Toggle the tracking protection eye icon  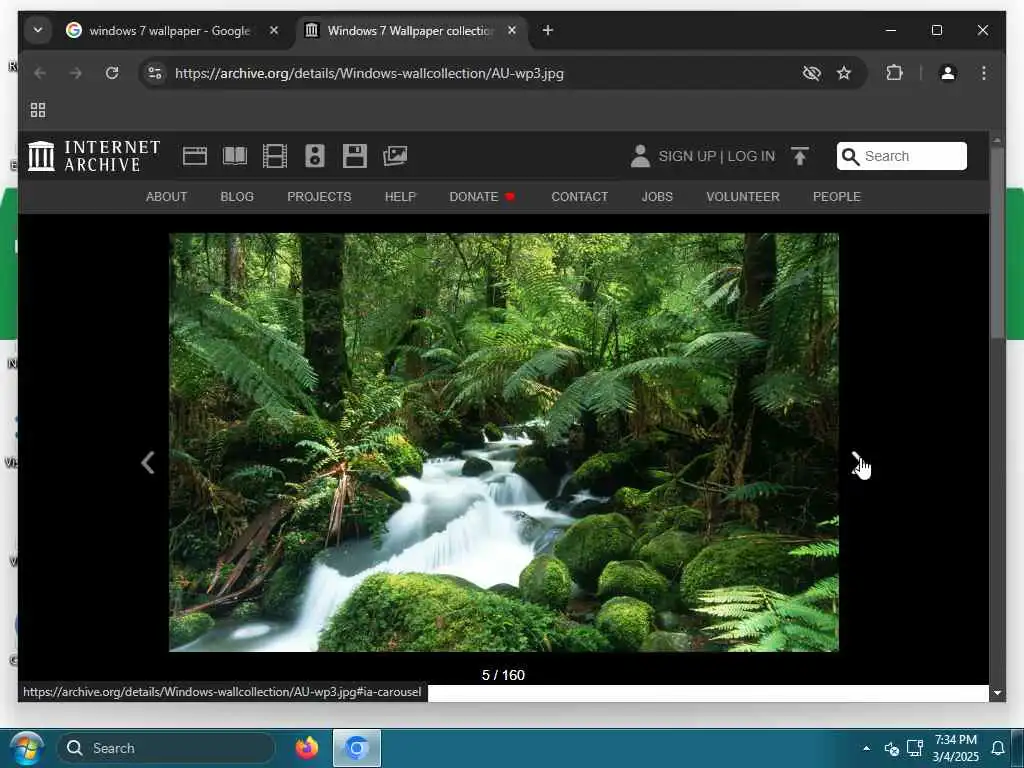click(x=811, y=73)
